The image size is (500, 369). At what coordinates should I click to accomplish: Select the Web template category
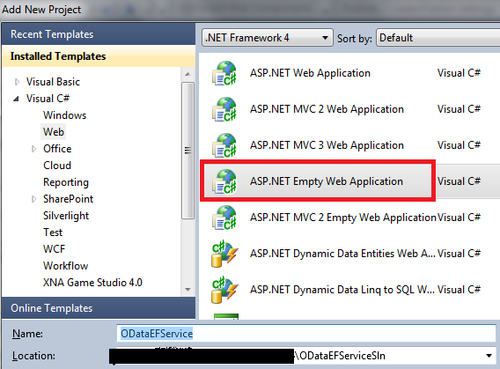53,132
